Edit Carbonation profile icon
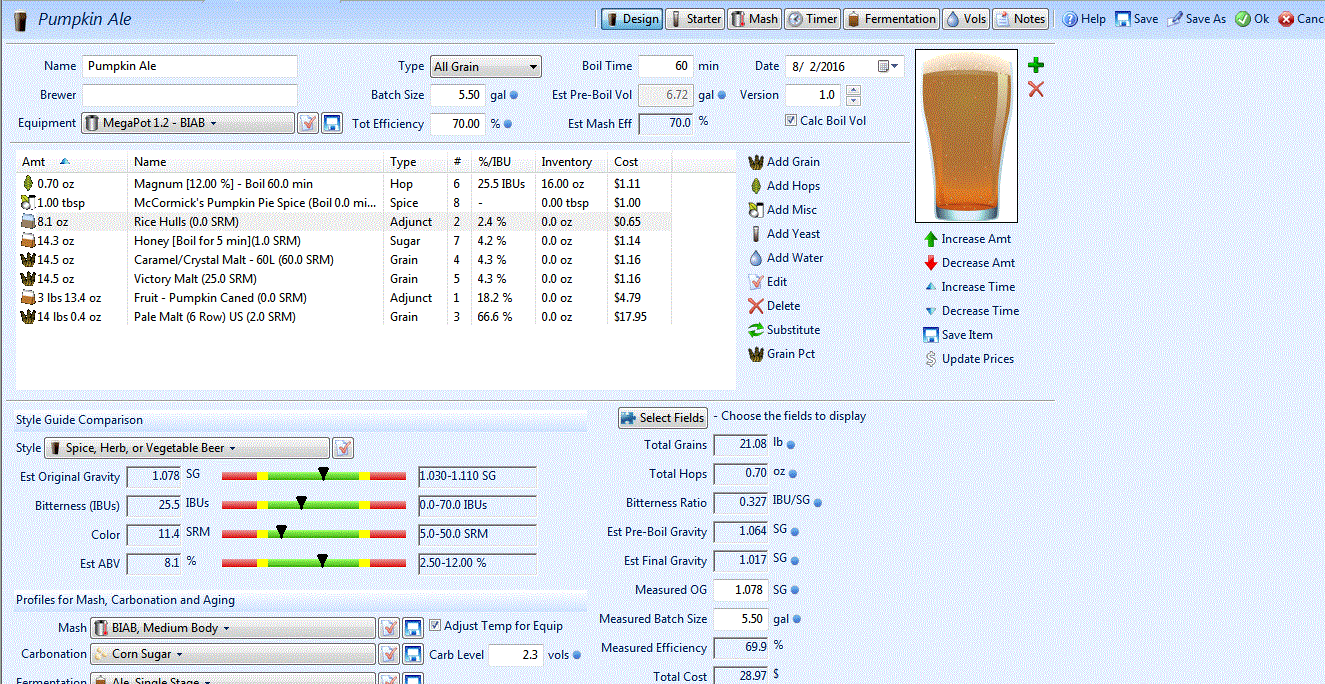Image resolution: width=1325 pixels, height=684 pixels. click(x=389, y=654)
